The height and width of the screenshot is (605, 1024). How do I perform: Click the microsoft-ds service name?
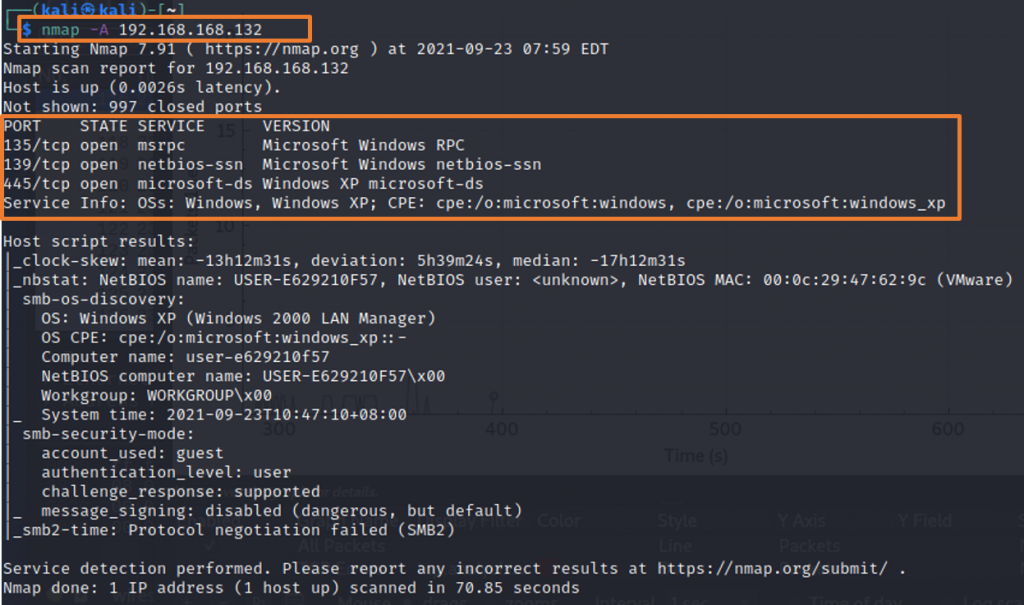point(195,184)
